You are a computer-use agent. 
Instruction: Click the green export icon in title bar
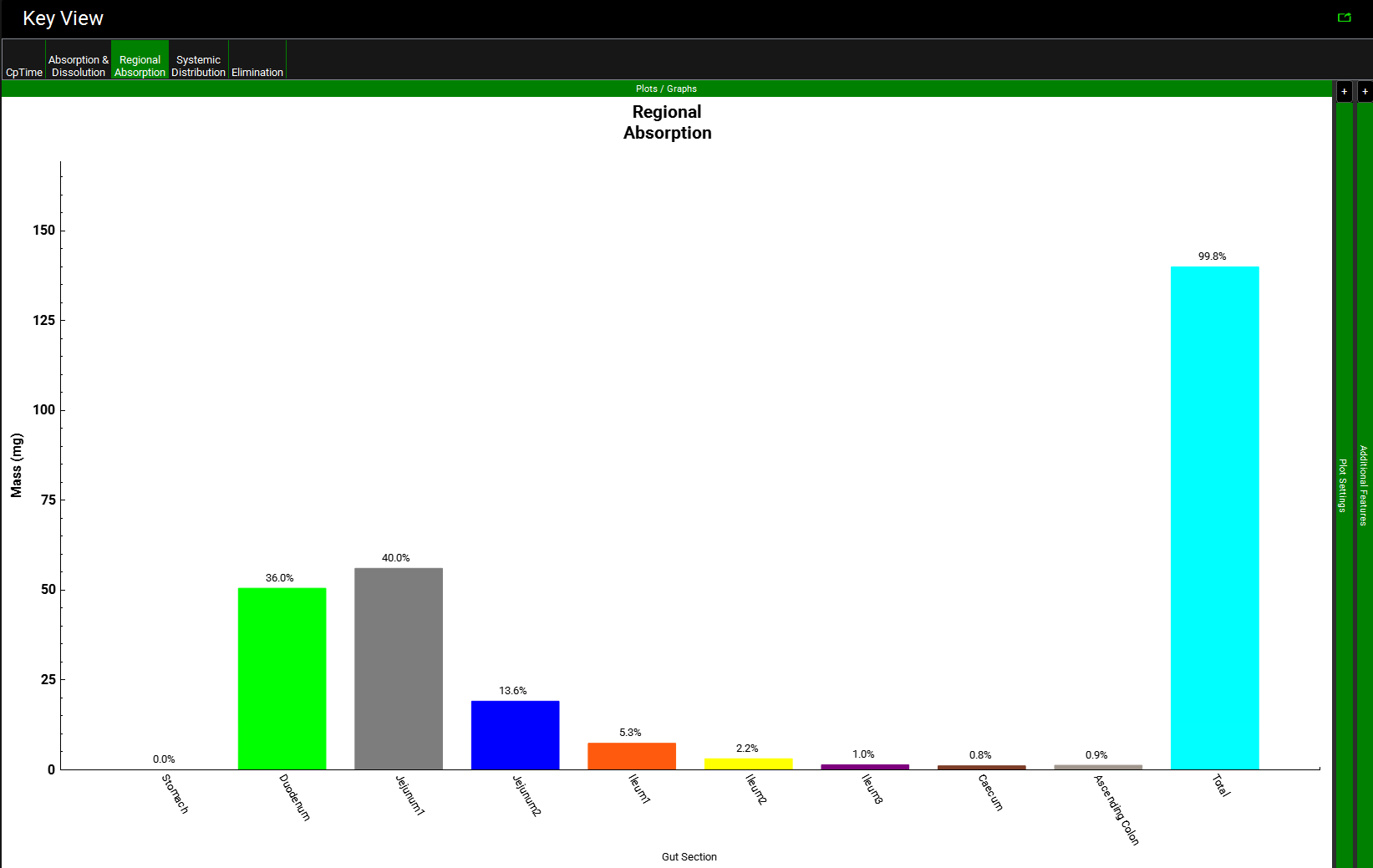[x=1344, y=18]
